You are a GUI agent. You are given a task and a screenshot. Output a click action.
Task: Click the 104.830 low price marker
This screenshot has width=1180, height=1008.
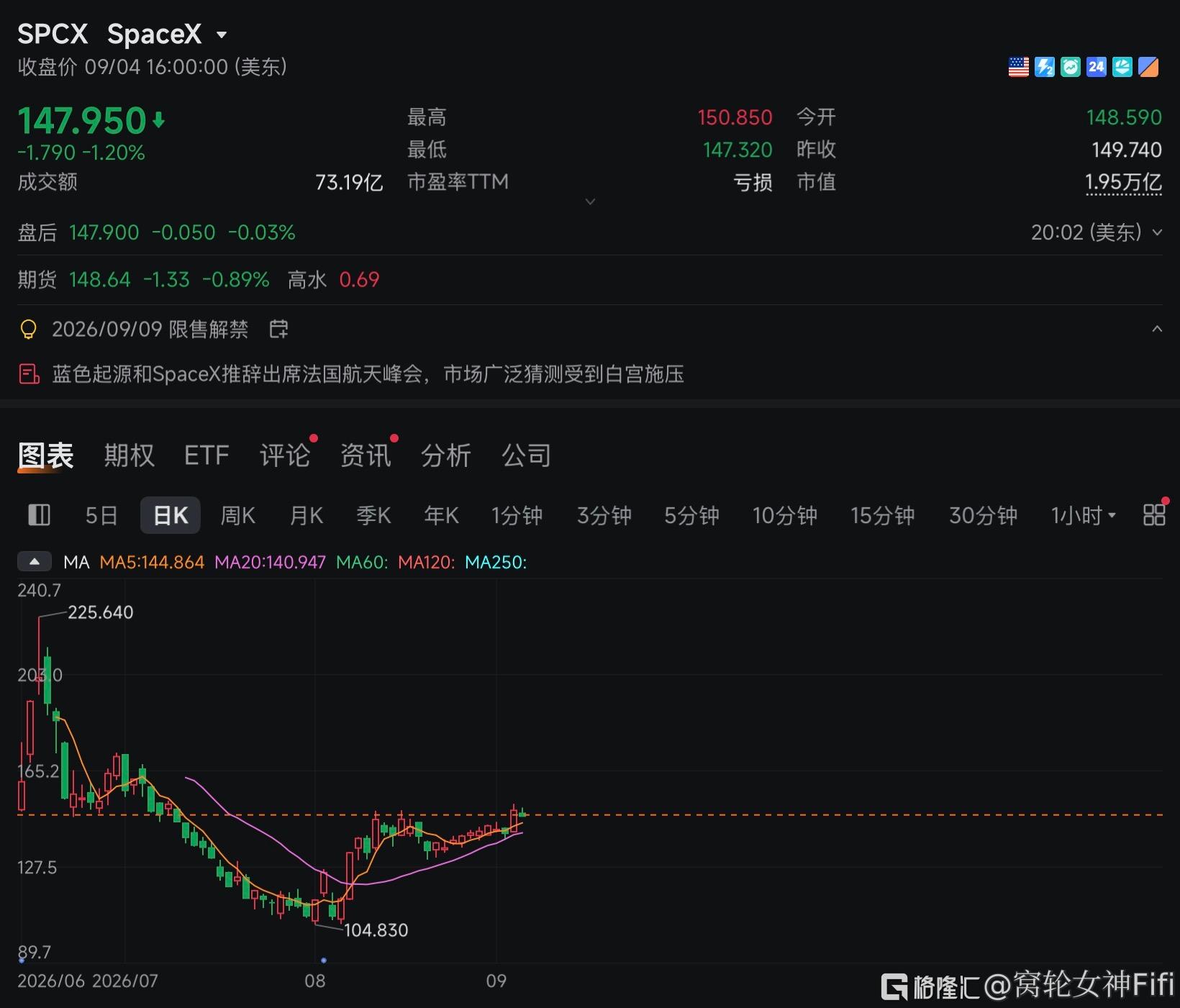376,930
